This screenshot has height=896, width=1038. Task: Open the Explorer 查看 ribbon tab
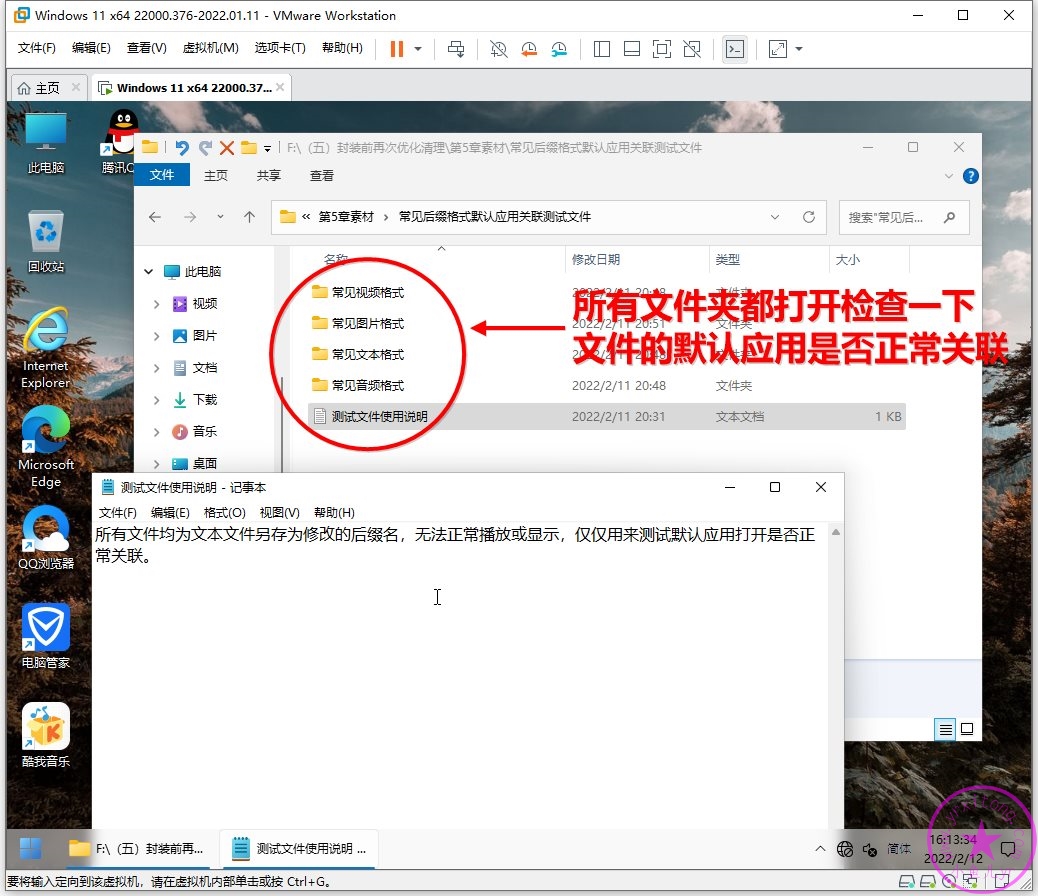[x=322, y=175]
